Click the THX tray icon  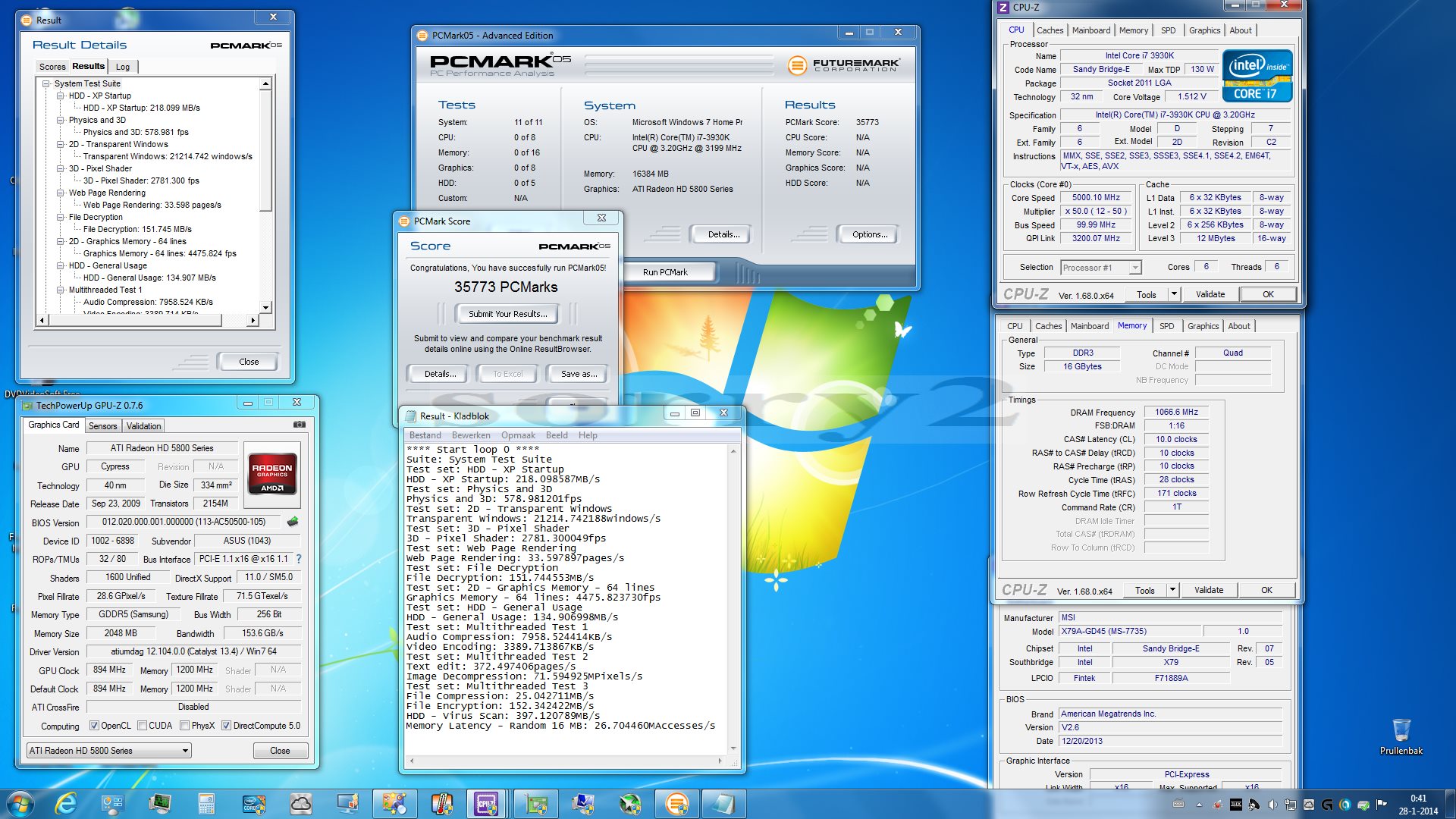(1235, 805)
